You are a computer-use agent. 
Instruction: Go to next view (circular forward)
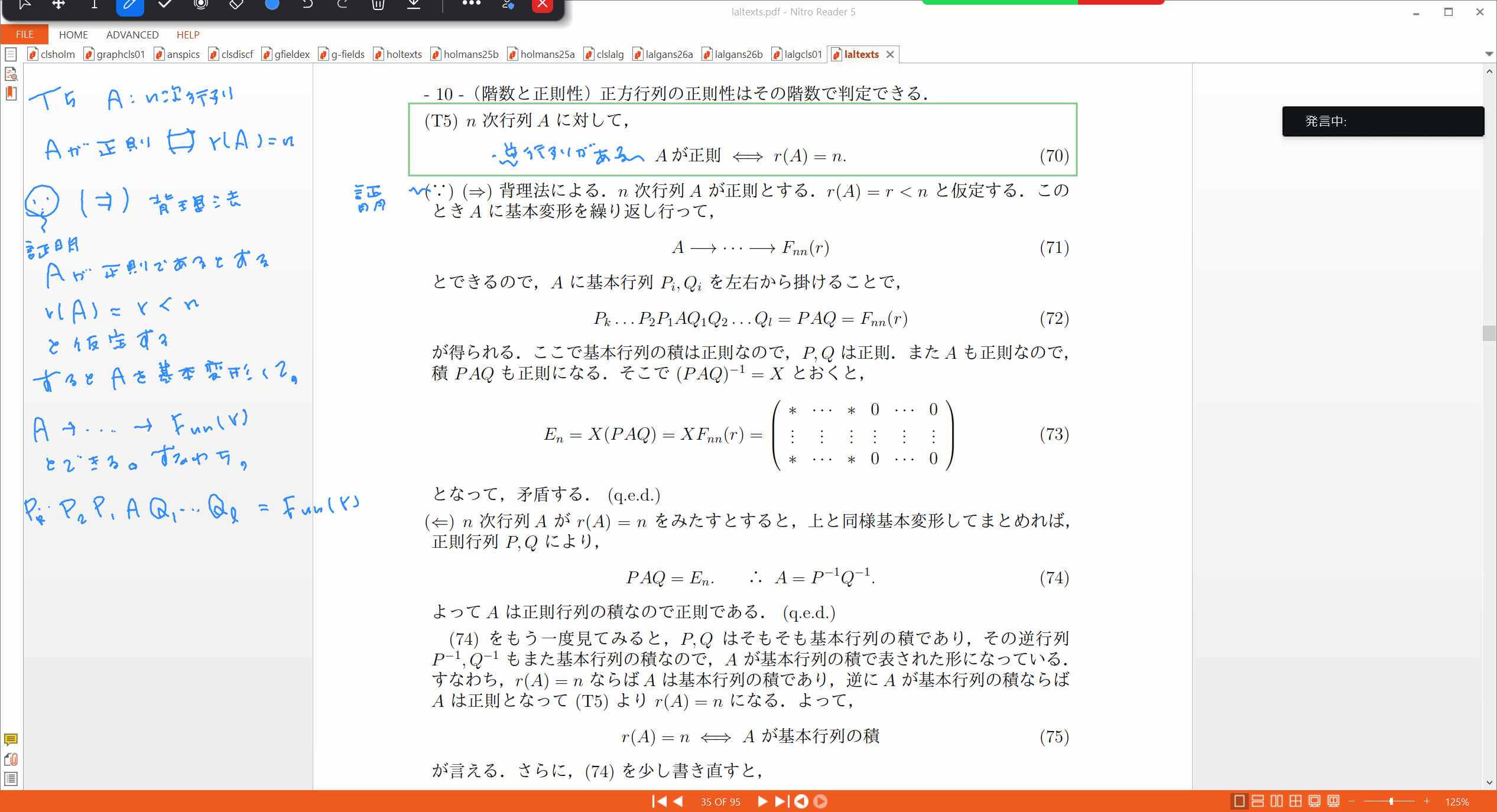(x=820, y=801)
